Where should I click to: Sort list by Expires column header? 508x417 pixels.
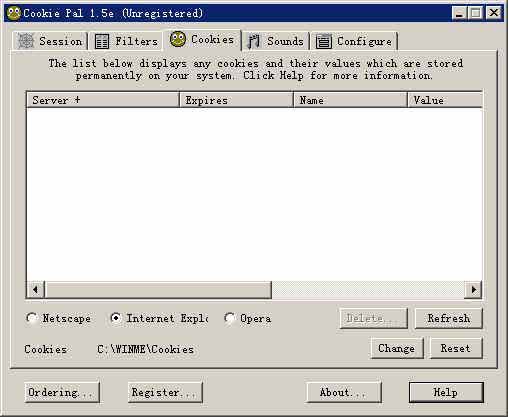tap(236, 100)
